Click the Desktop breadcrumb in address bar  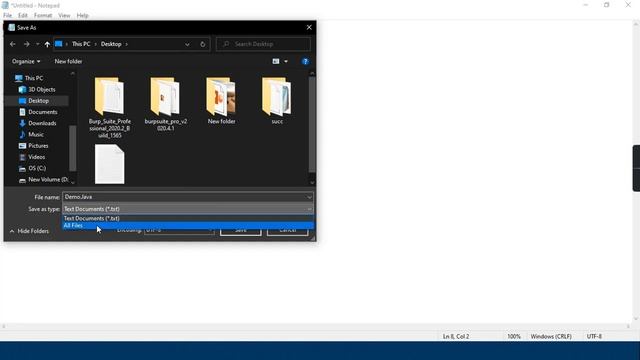click(x=111, y=44)
